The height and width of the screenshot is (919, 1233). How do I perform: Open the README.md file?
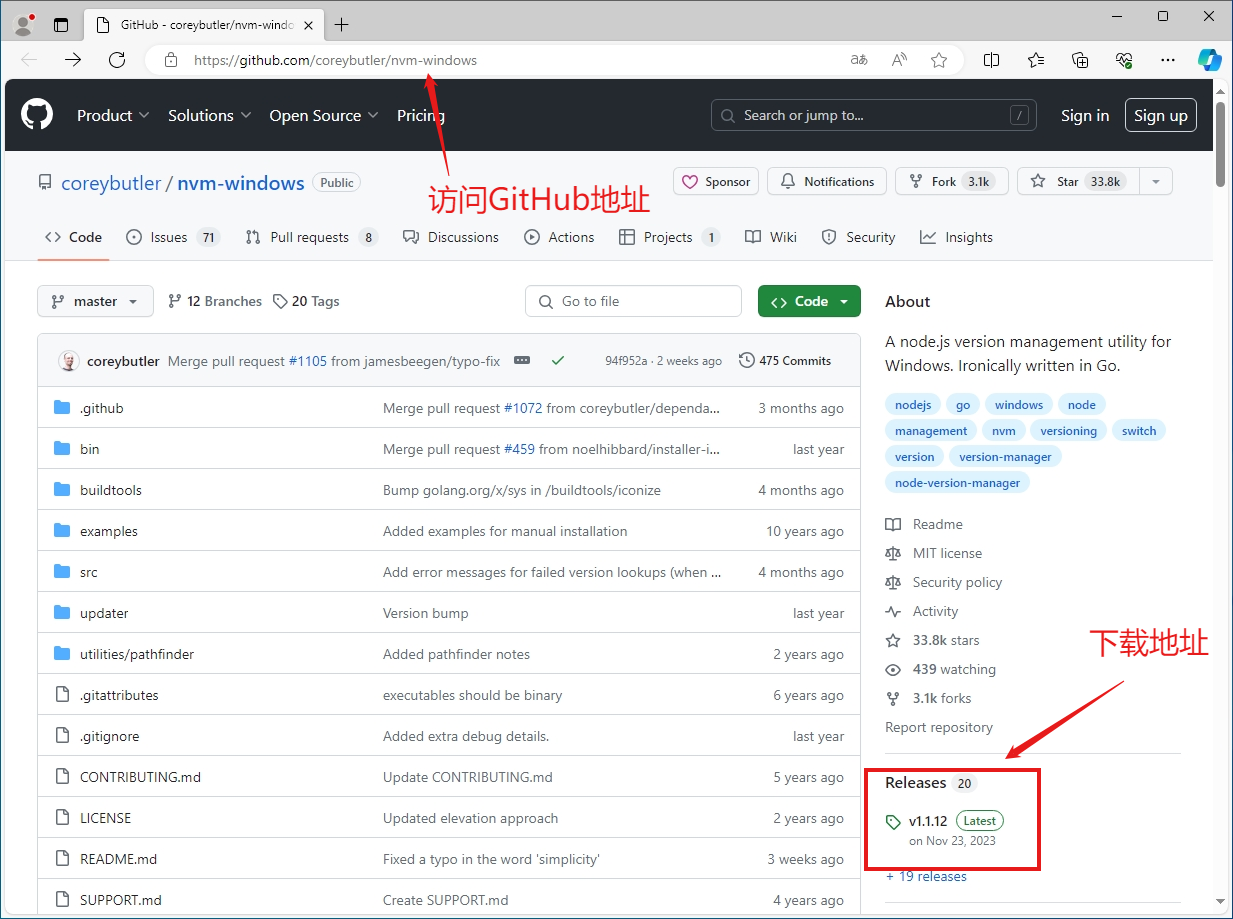118,859
